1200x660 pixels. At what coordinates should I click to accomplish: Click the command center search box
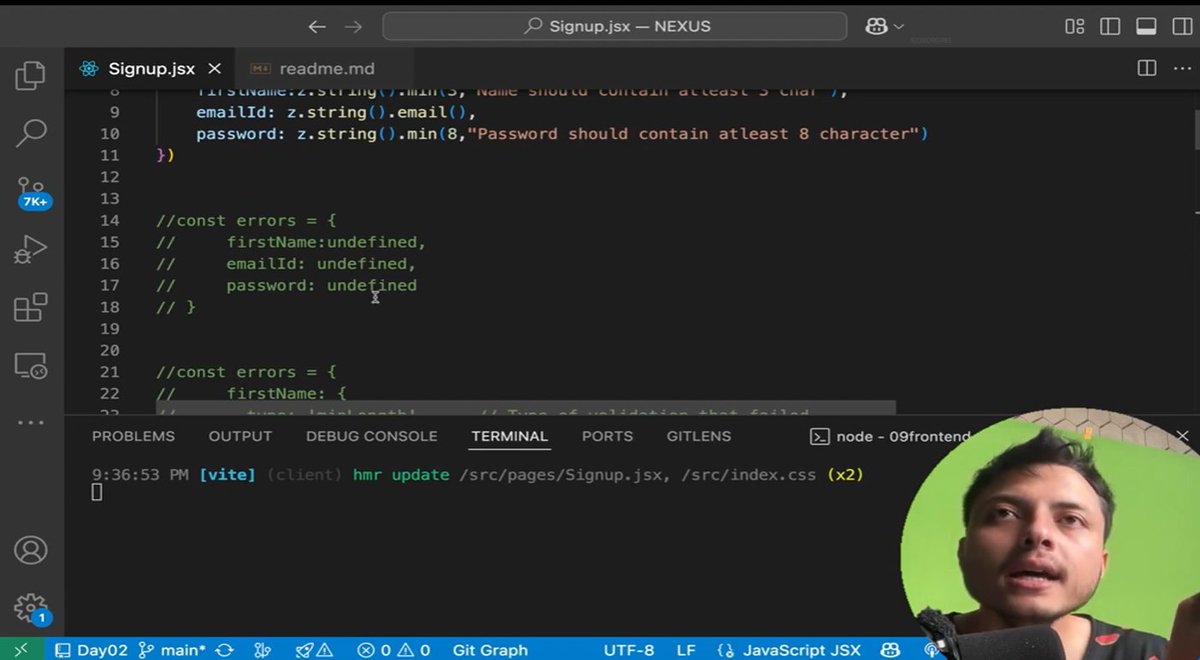click(x=614, y=26)
